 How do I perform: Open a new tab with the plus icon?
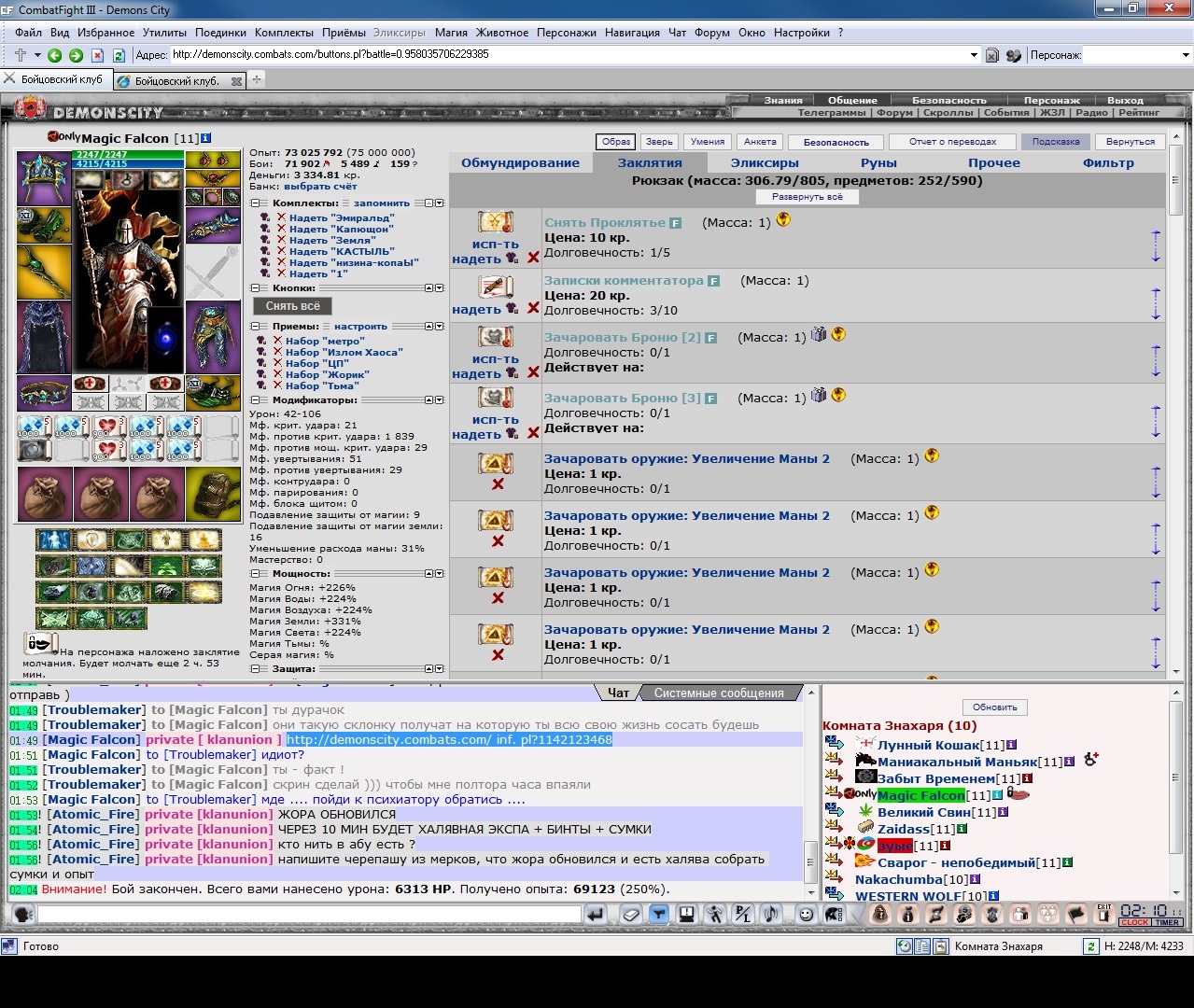pyautogui.click(x=257, y=79)
